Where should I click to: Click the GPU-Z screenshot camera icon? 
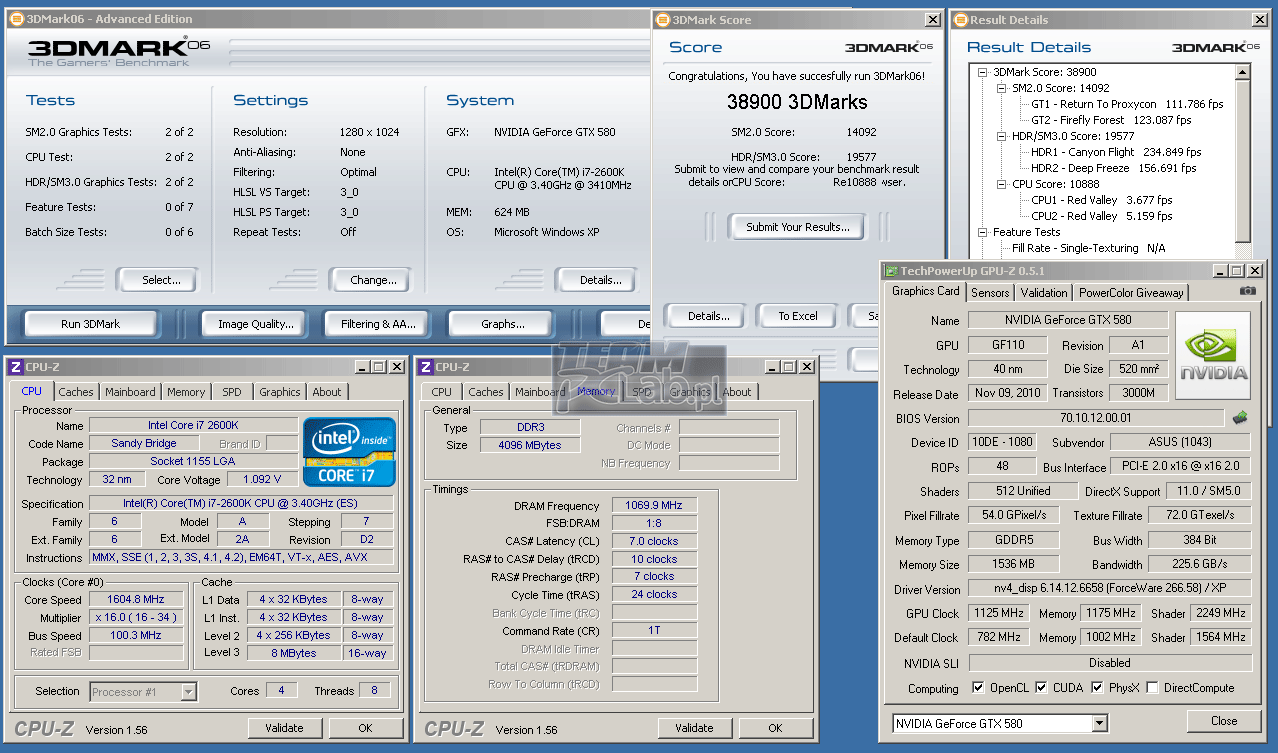1247,291
